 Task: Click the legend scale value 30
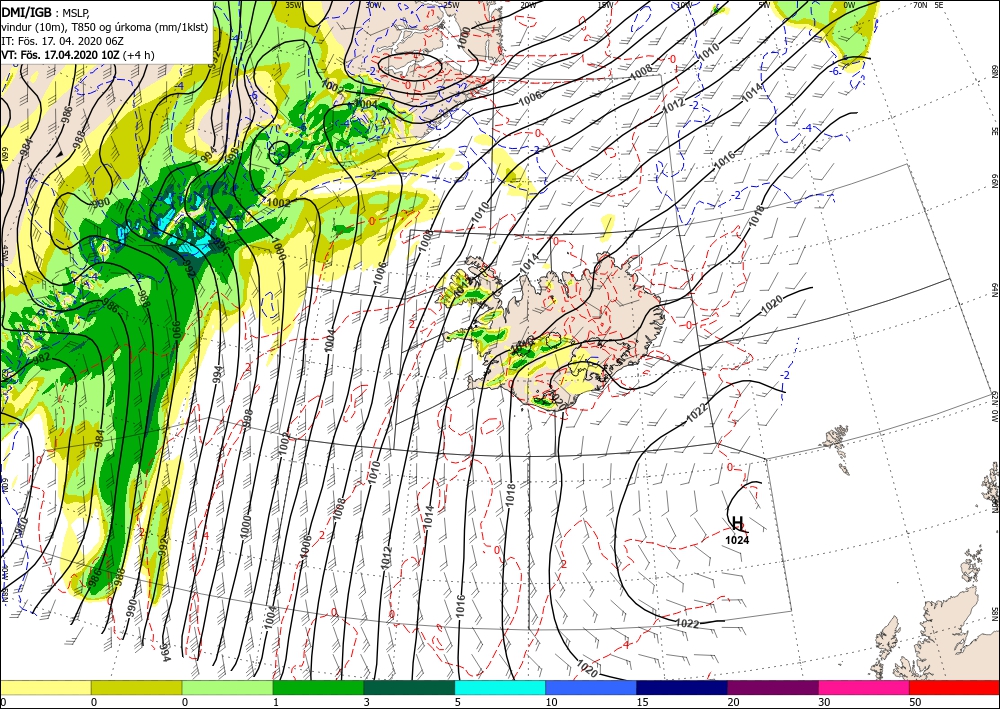(823, 702)
